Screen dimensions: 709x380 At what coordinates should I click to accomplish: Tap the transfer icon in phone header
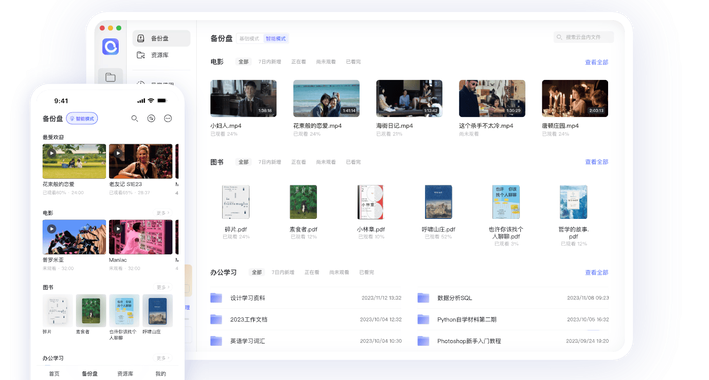tap(151, 119)
